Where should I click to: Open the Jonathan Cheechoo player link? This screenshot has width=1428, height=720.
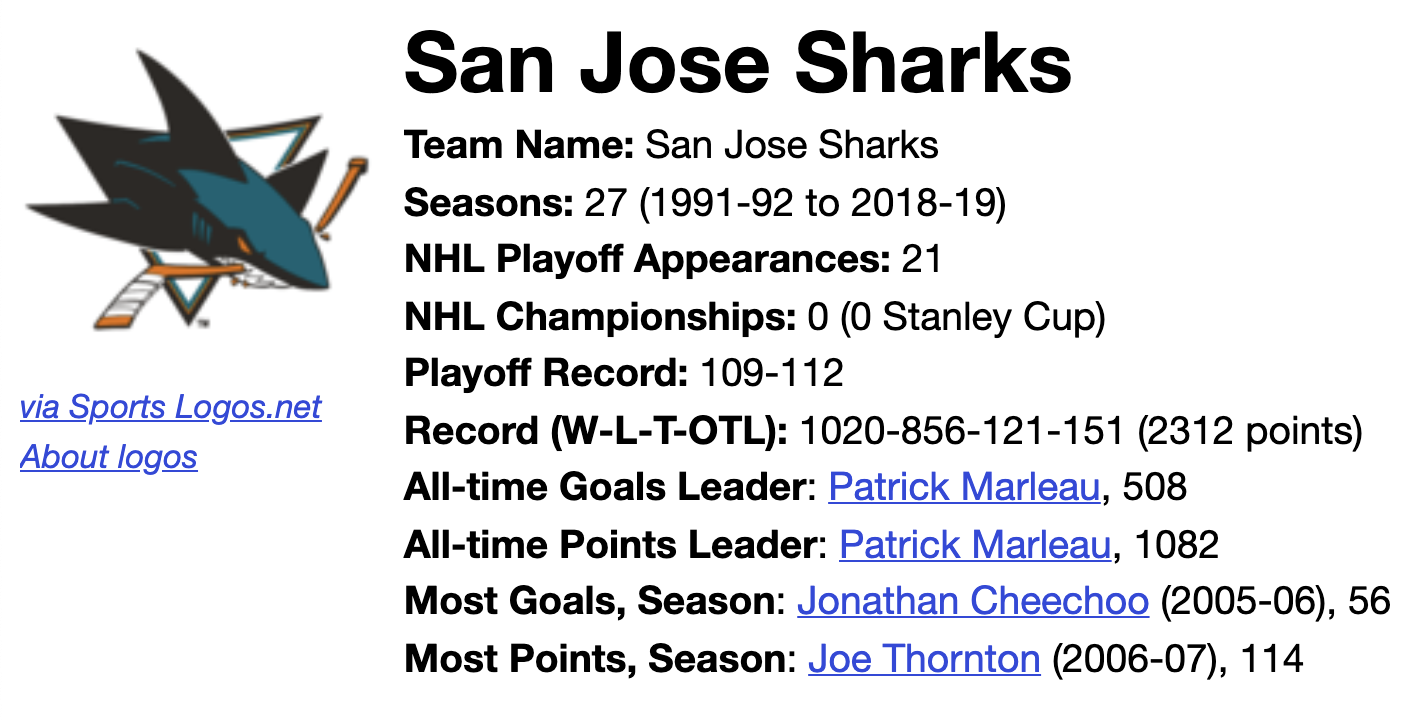click(973, 602)
